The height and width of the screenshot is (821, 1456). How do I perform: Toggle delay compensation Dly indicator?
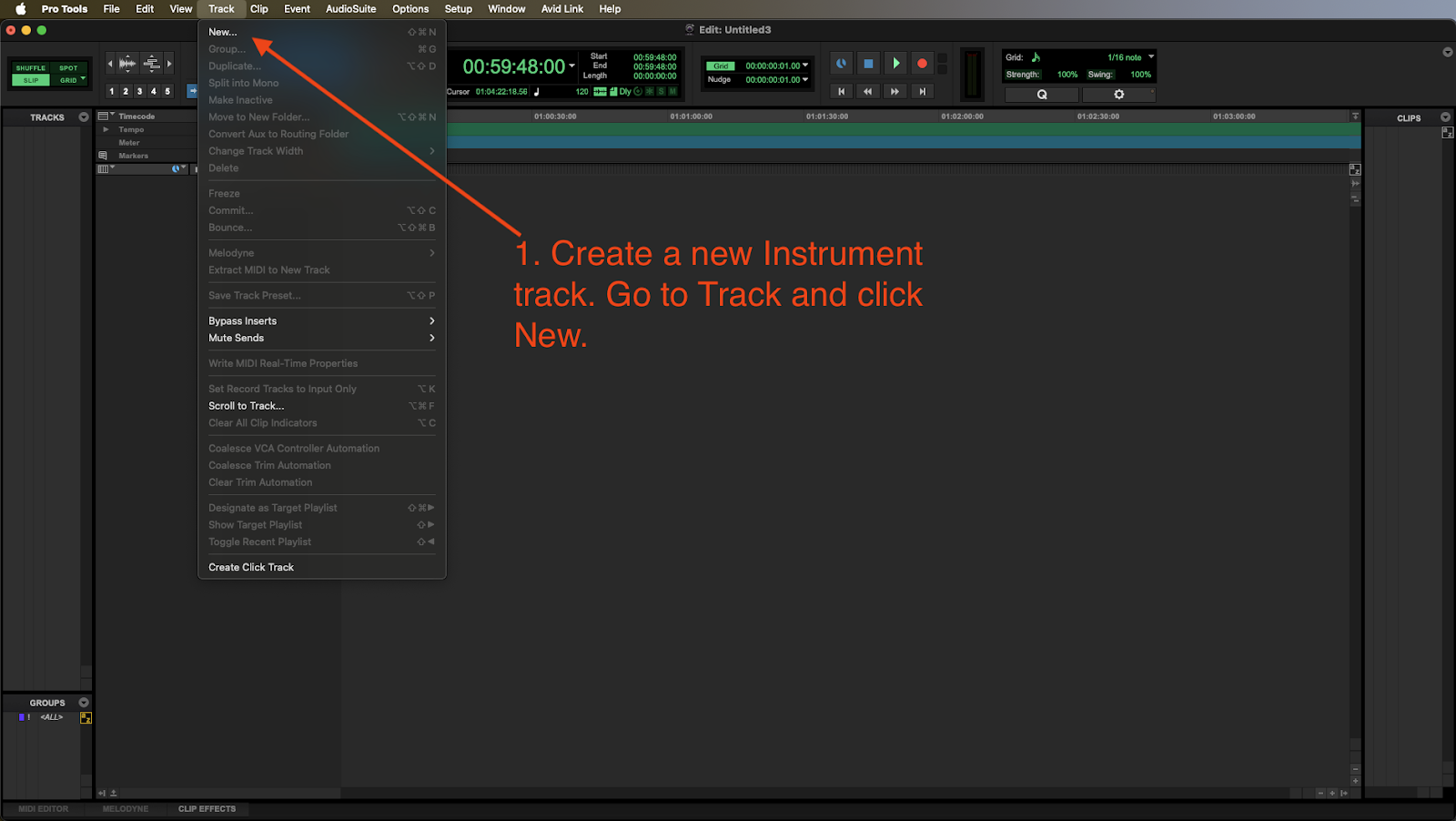[625, 91]
